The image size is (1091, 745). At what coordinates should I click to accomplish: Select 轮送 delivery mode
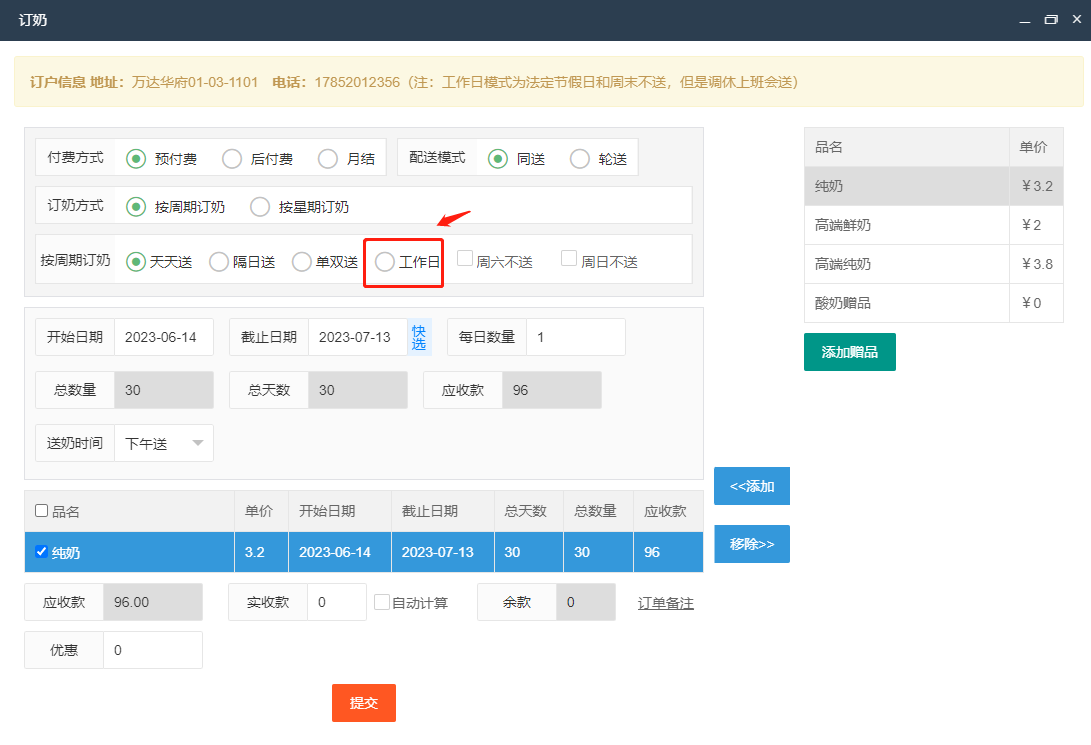(x=580, y=158)
